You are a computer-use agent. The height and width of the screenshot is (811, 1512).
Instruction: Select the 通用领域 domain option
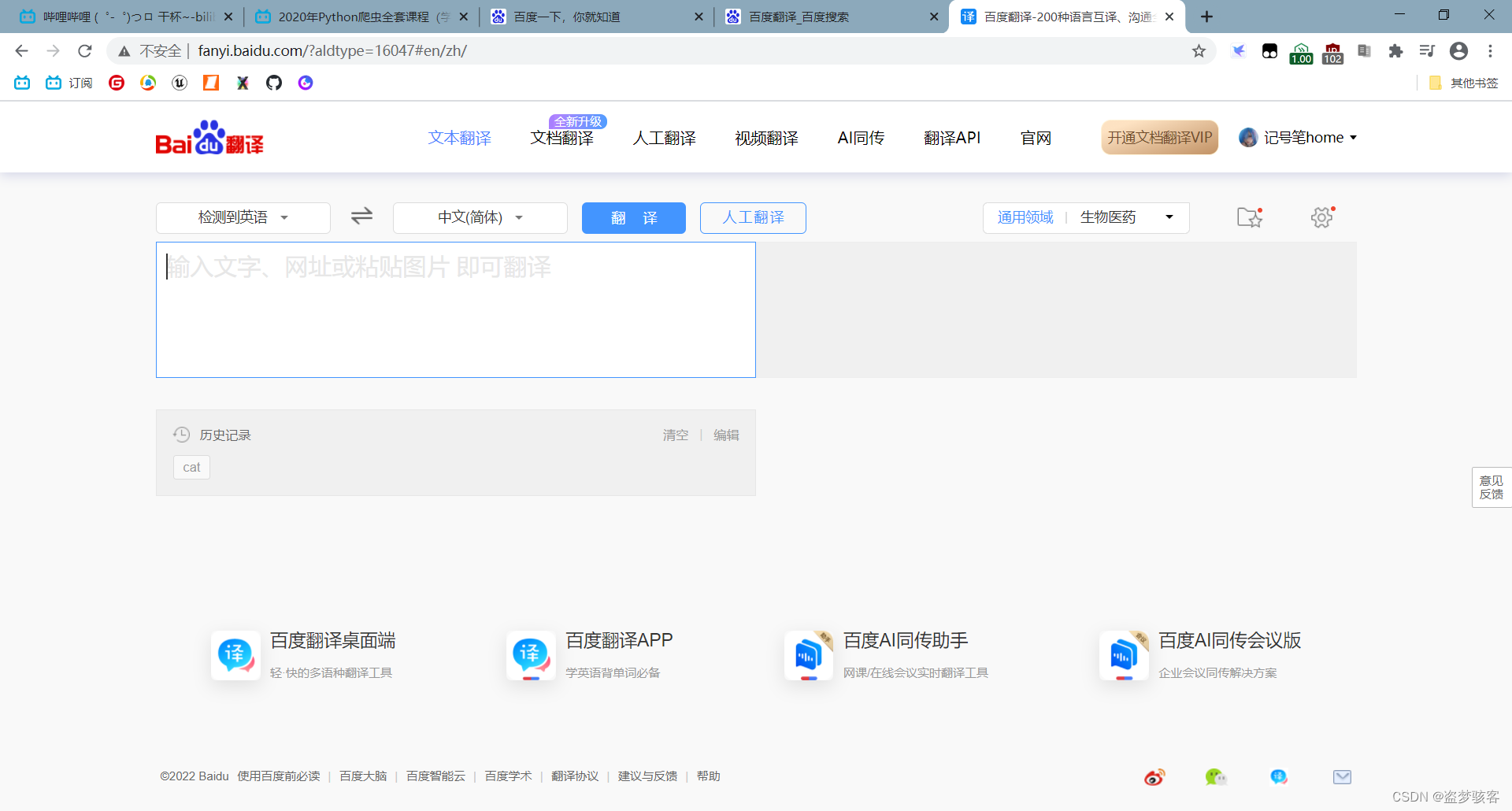click(1025, 217)
